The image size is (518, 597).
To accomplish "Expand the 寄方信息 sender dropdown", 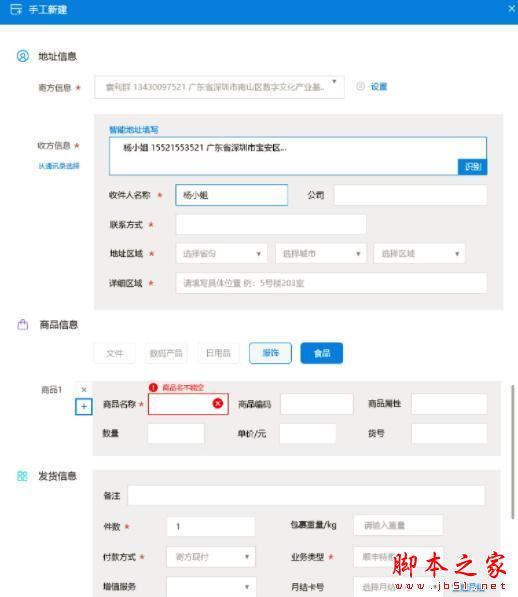I will click(219, 87).
